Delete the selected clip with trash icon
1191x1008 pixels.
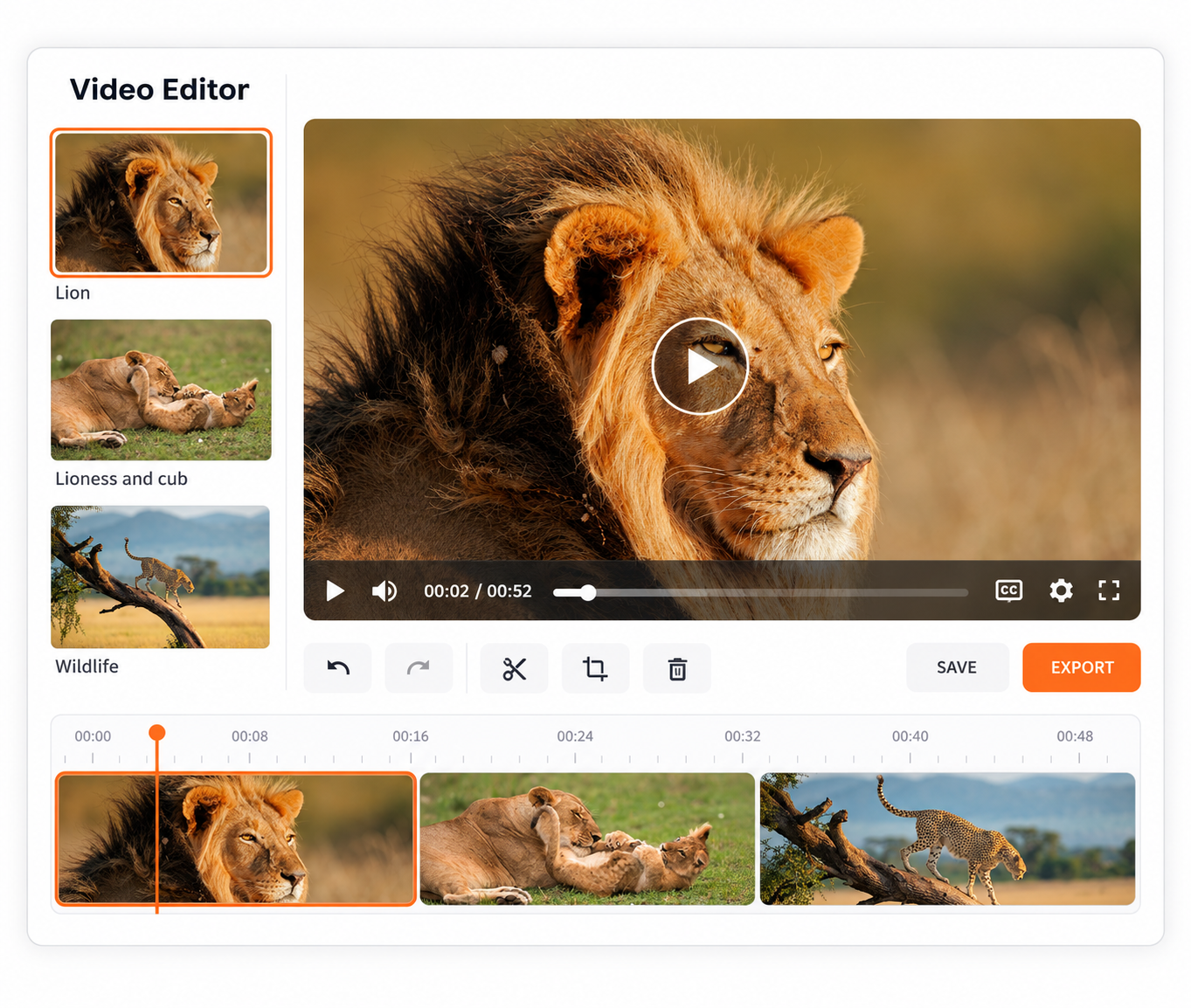[x=677, y=668]
